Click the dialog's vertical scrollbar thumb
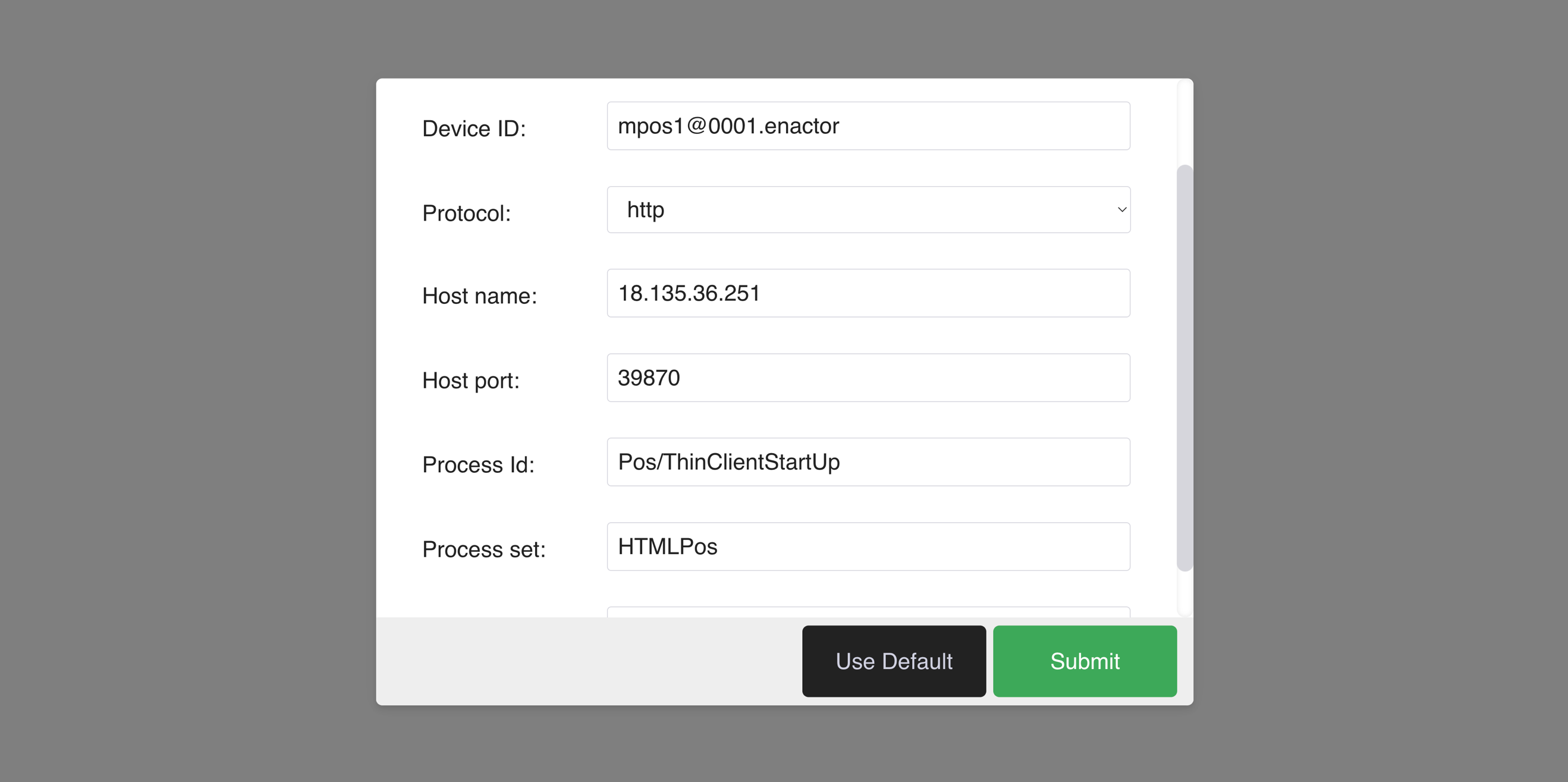This screenshot has height=782, width=1568. point(1184,368)
